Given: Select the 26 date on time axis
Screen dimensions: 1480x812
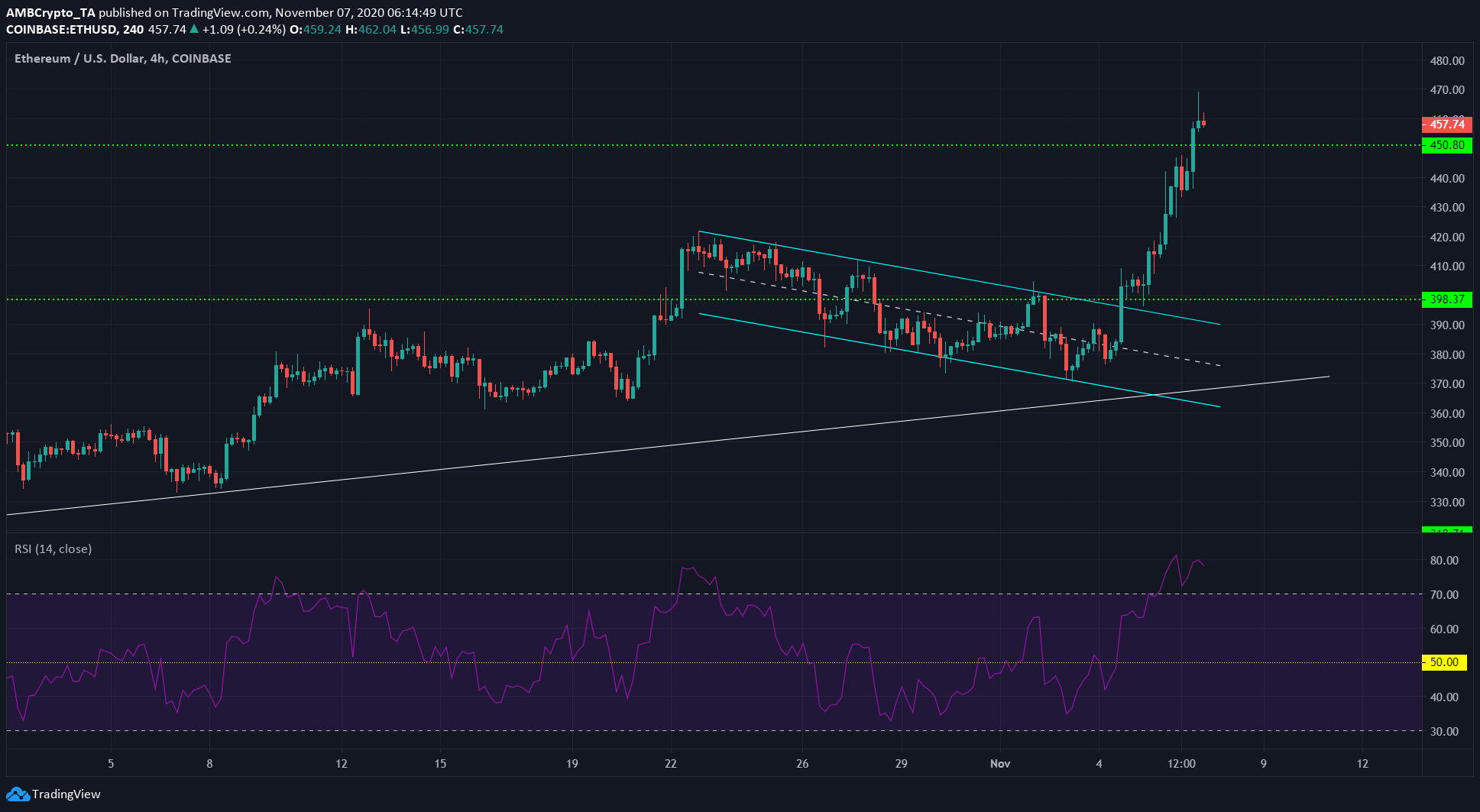Looking at the screenshot, I should [x=802, y=763].
